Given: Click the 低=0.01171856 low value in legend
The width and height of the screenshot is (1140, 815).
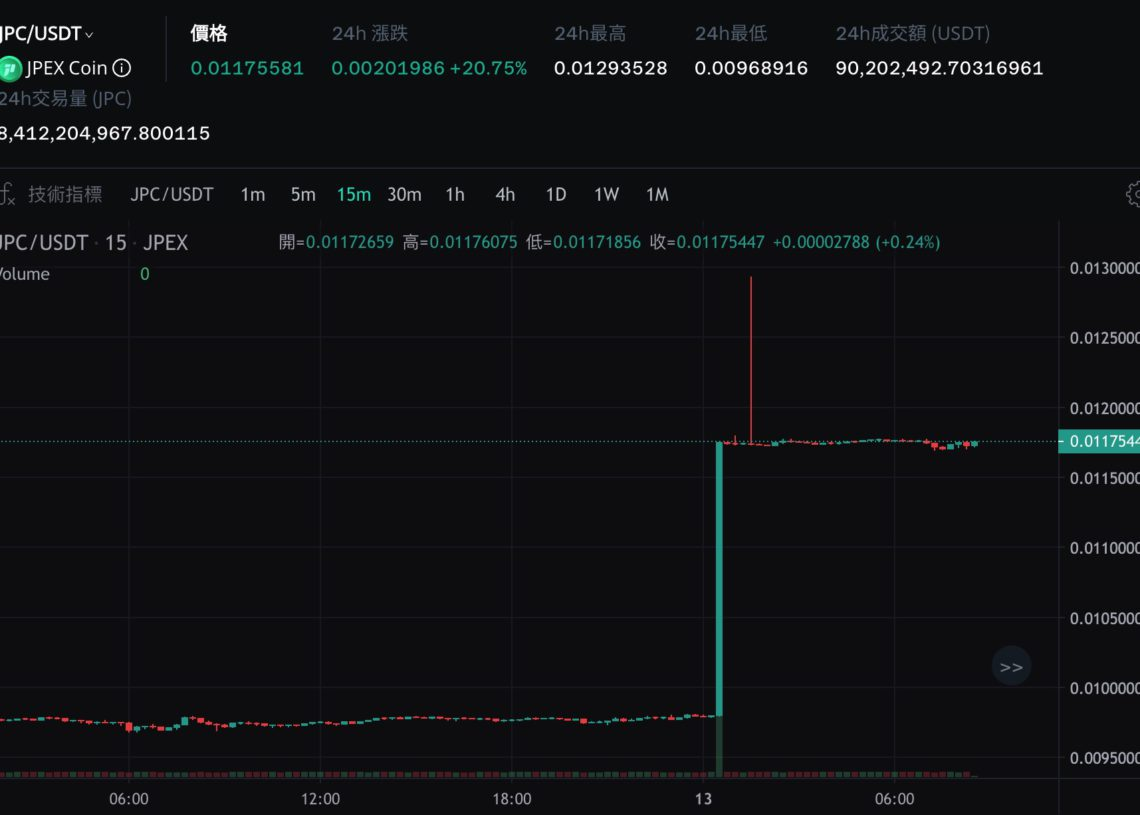Looking at the screenshot, I should coord(584,242).
